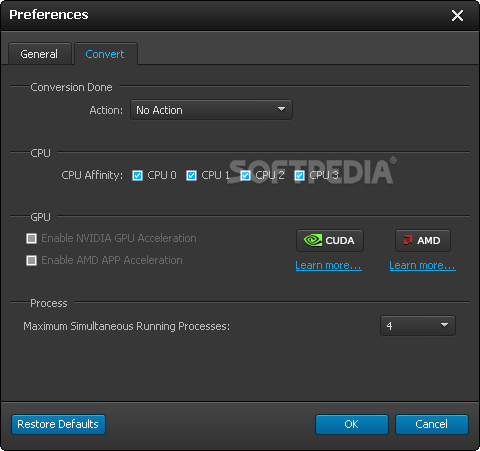The height and width of the screenshot is (451, 480).
Task: Click the Preferences window title
Action: [x=49, y=15]
